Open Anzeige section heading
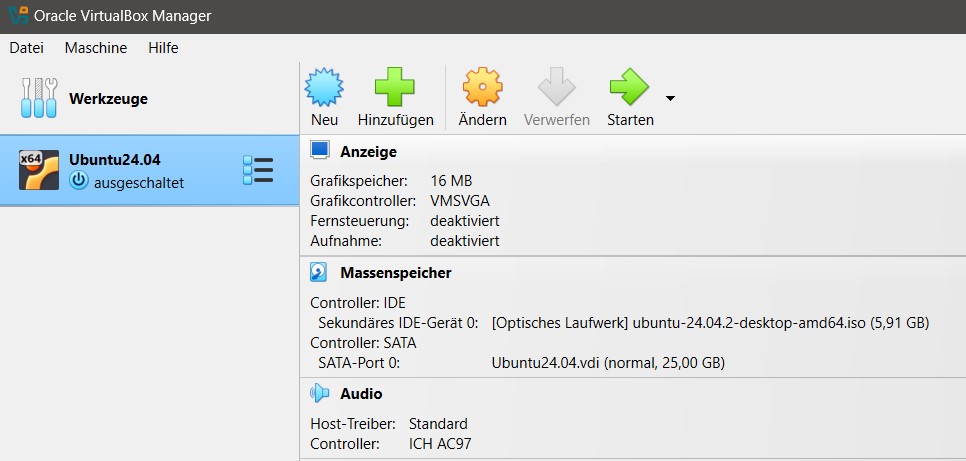Screen dimensions: 966x461 [368, 152]
